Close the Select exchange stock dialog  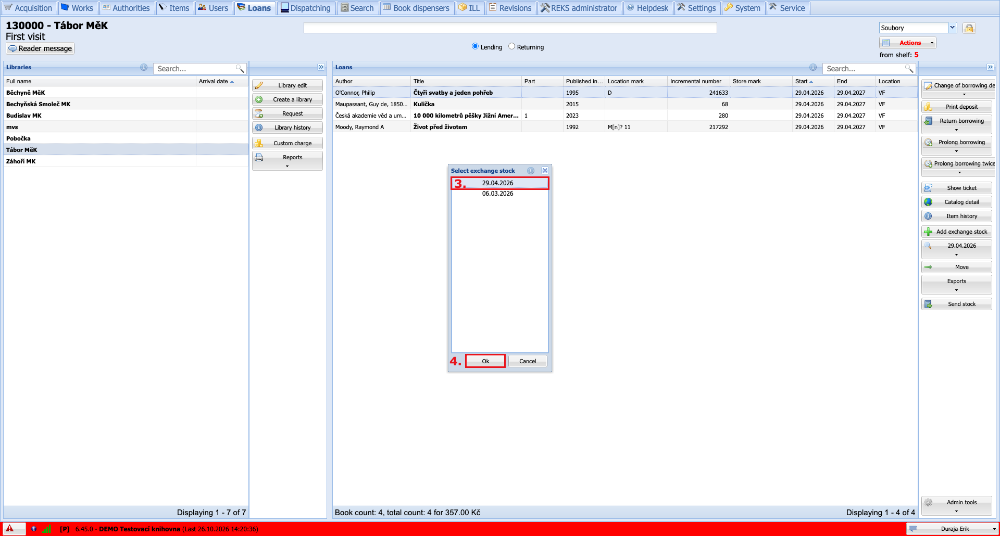pos(545,170)
